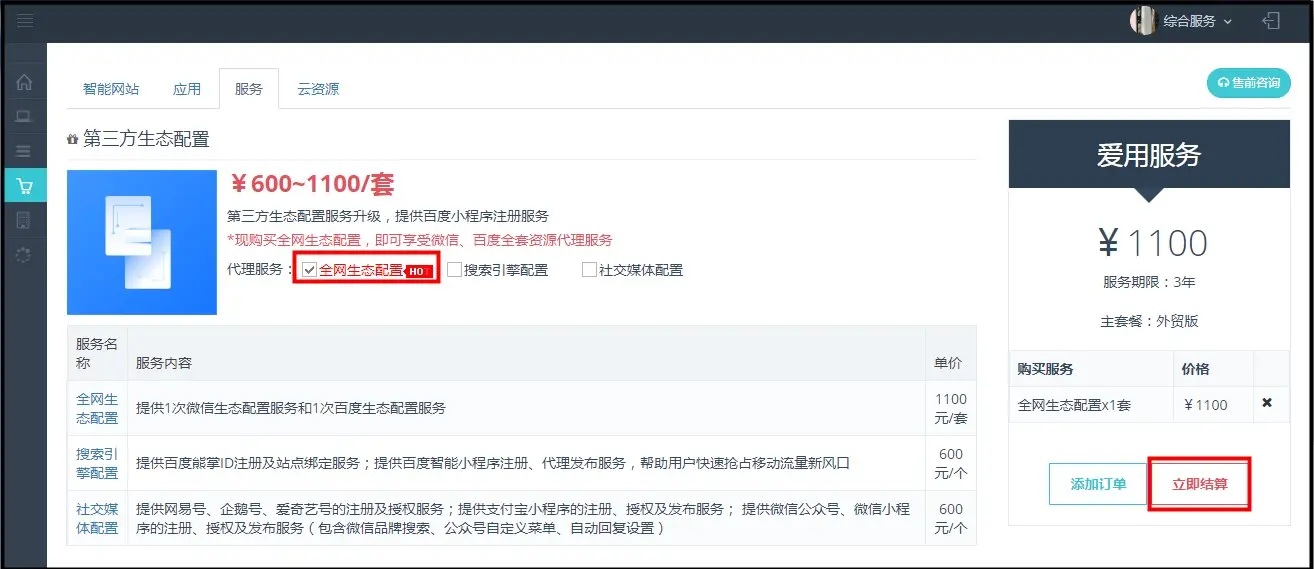Click the blue product thumbnail image
The height and width of the screenshot is (569, 1314).
click(142, 242)
